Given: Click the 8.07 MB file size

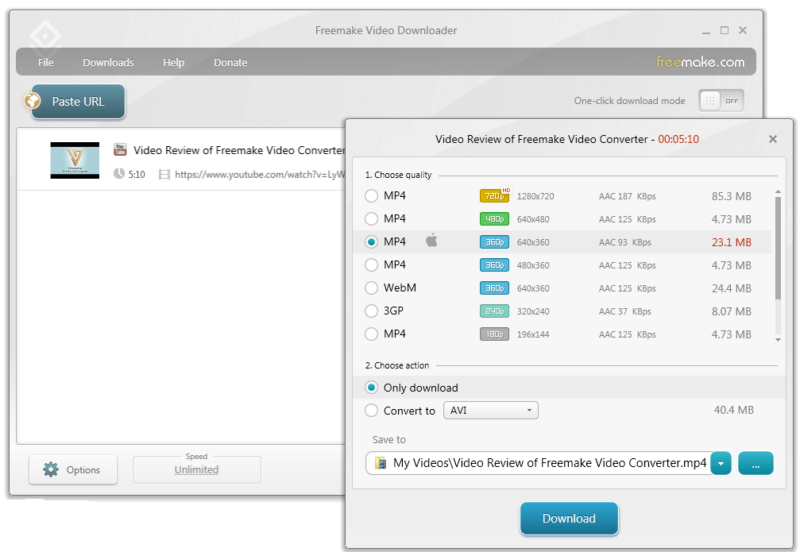Looking at the screenshot, I should (731, 311).
